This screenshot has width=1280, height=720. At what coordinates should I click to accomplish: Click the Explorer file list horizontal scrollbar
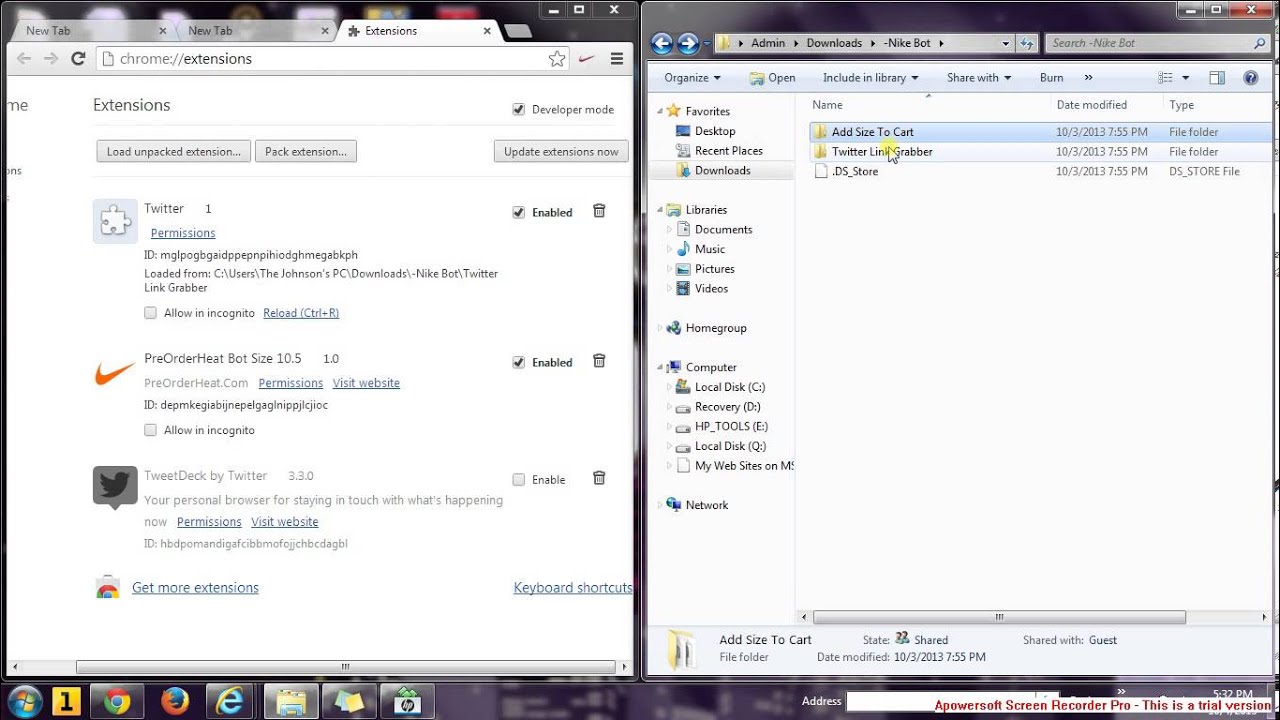point(999,617)
